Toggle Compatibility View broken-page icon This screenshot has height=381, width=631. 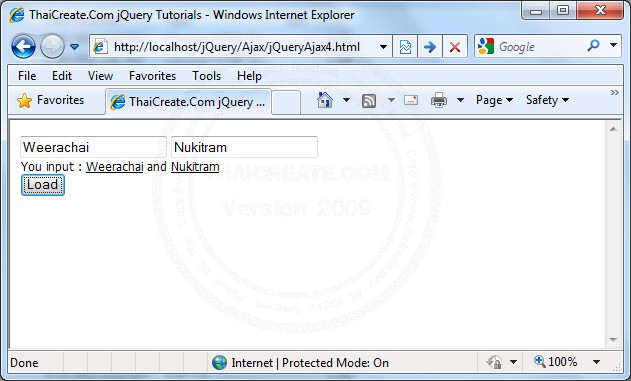tap(405, 47)
